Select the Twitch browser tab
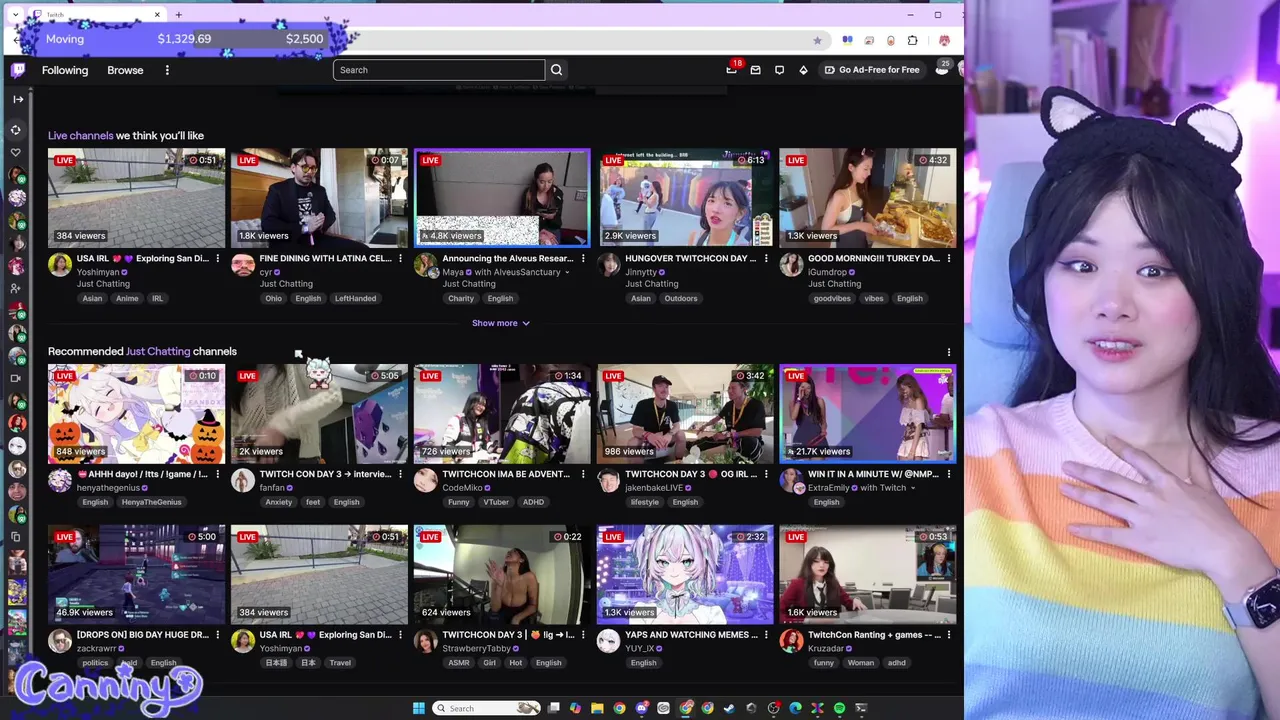This screenshot has width=1280, height=720. tap(95, 15)
